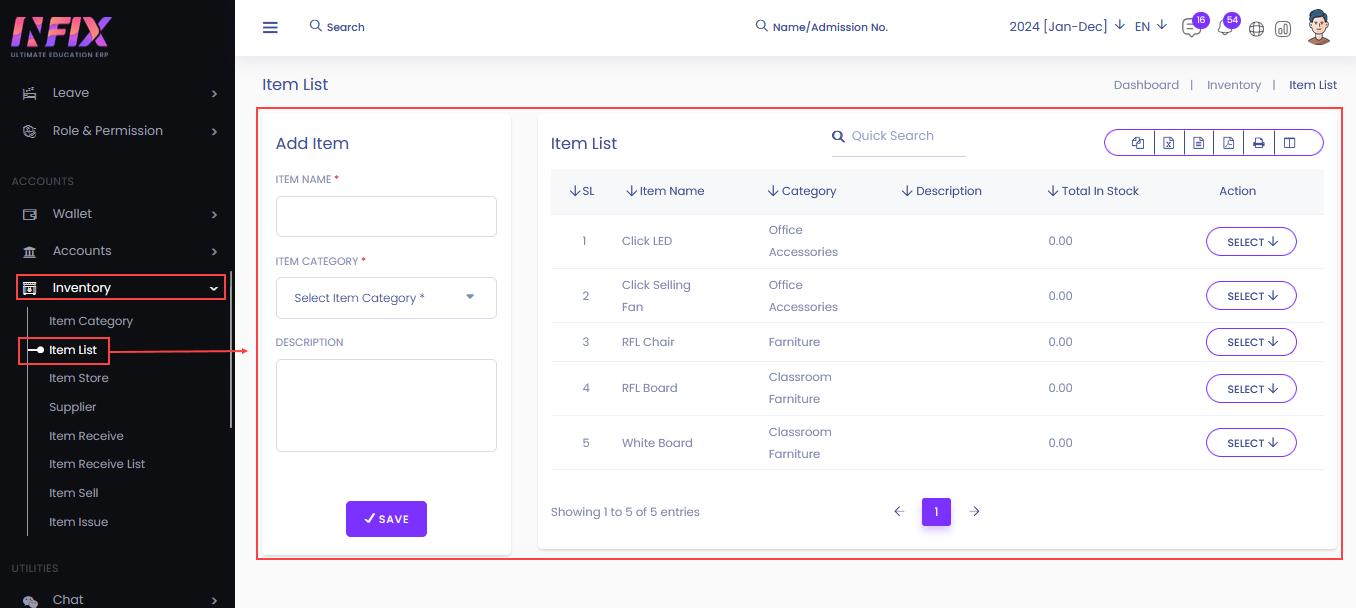Expand the Wallet menu
Image resolution: width=1356 pixels, height=608 pixels.
tap(214, 214)
